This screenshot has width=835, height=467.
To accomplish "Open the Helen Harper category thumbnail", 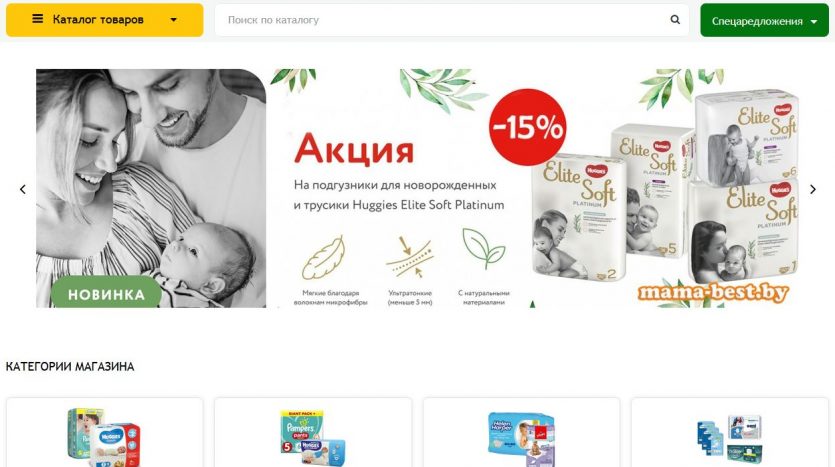I will click(522, 439).
